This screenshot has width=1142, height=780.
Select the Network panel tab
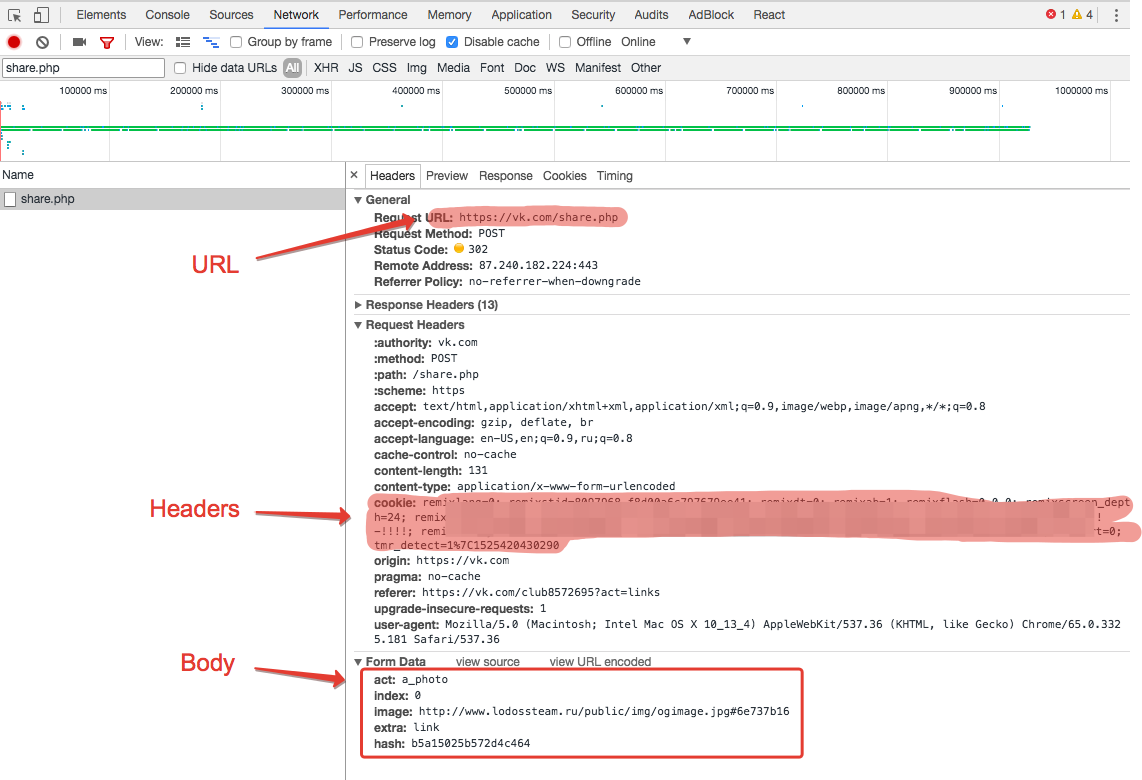coord(296,15)
